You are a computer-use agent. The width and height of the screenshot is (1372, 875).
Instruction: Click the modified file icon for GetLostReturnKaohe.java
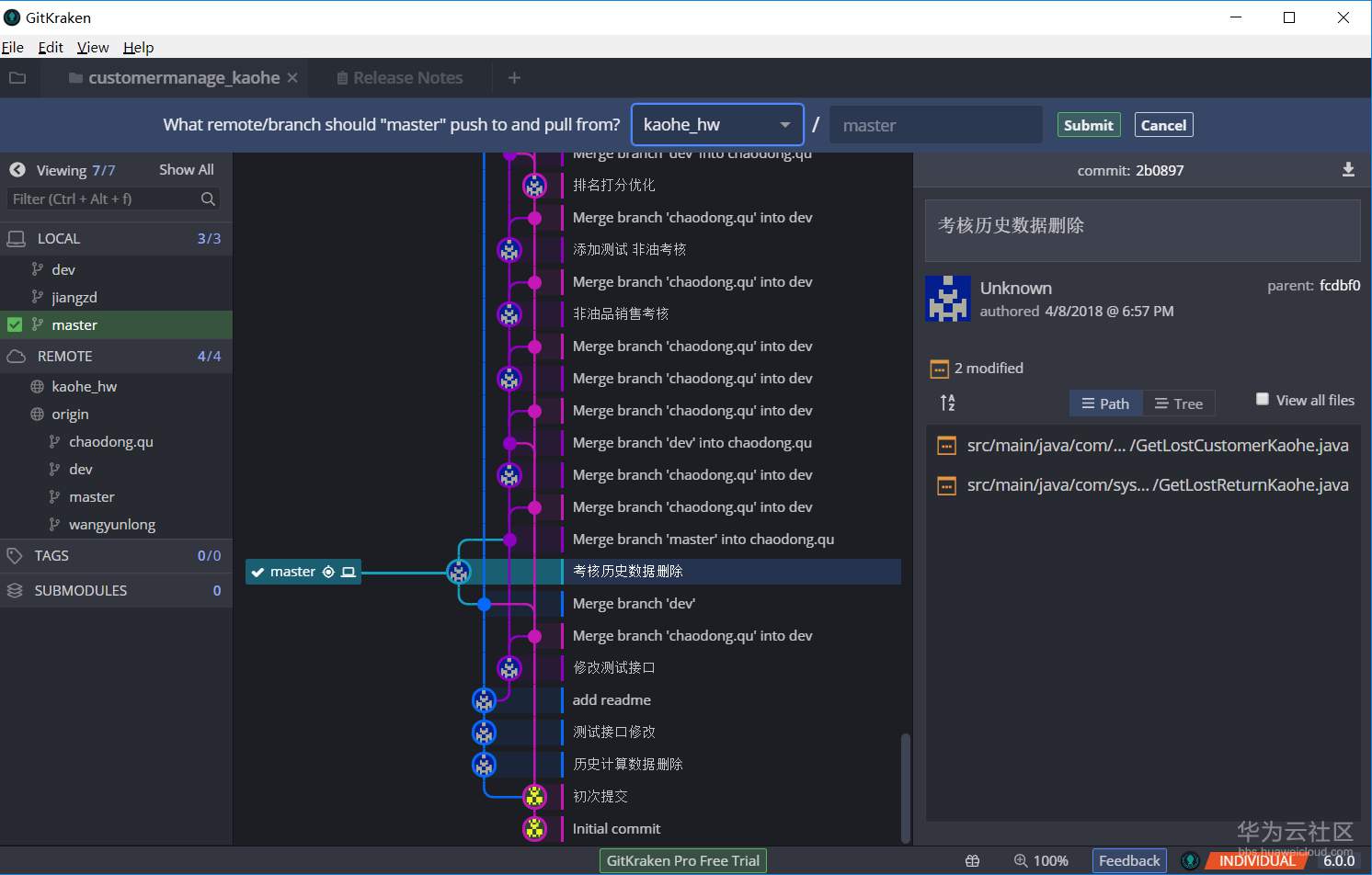pos(946,485)
